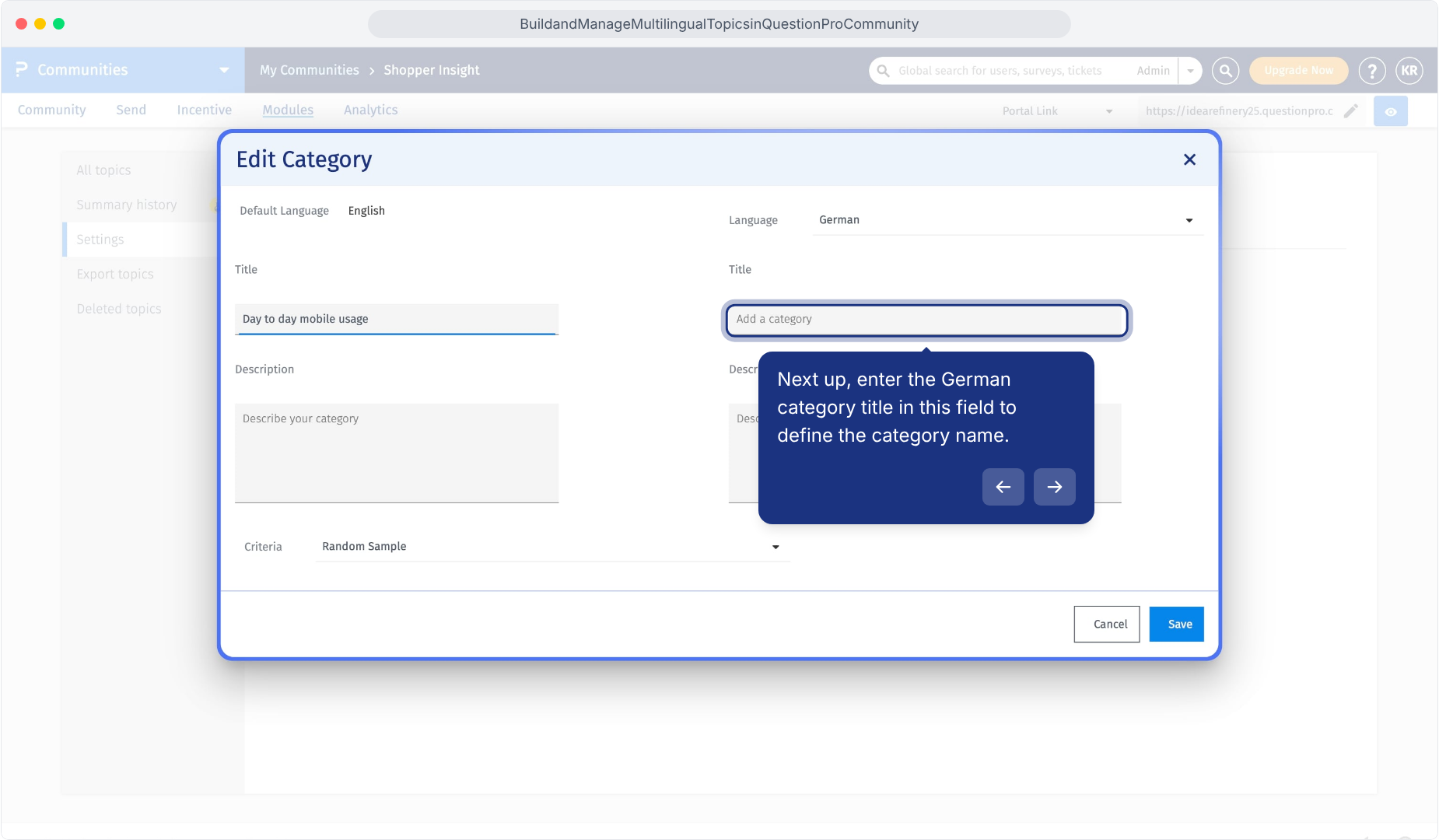The height and width of the screenshot is (840, 1439).
Task: Click the English title field Day to day mobile usage
Action: pyautogui.click(x=397, y=320)
